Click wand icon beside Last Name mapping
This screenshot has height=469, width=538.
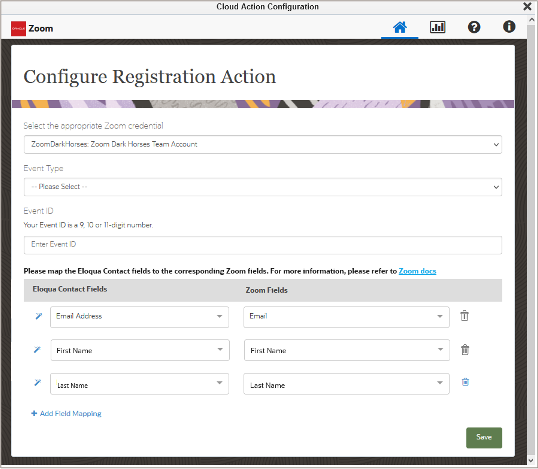pyautogui.click(x=38, y=382)
